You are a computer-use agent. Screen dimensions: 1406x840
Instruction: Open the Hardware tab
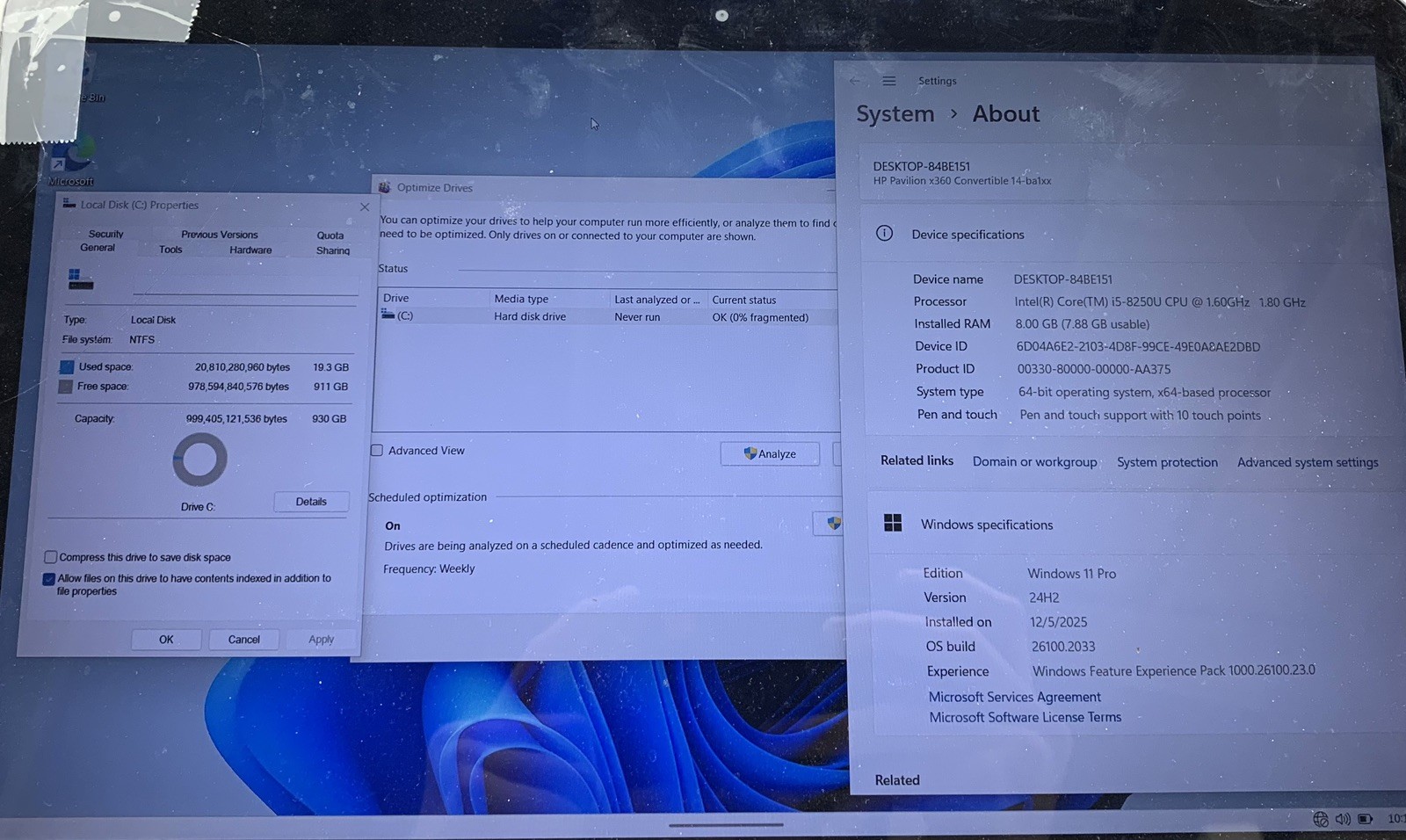pos(250,250)
